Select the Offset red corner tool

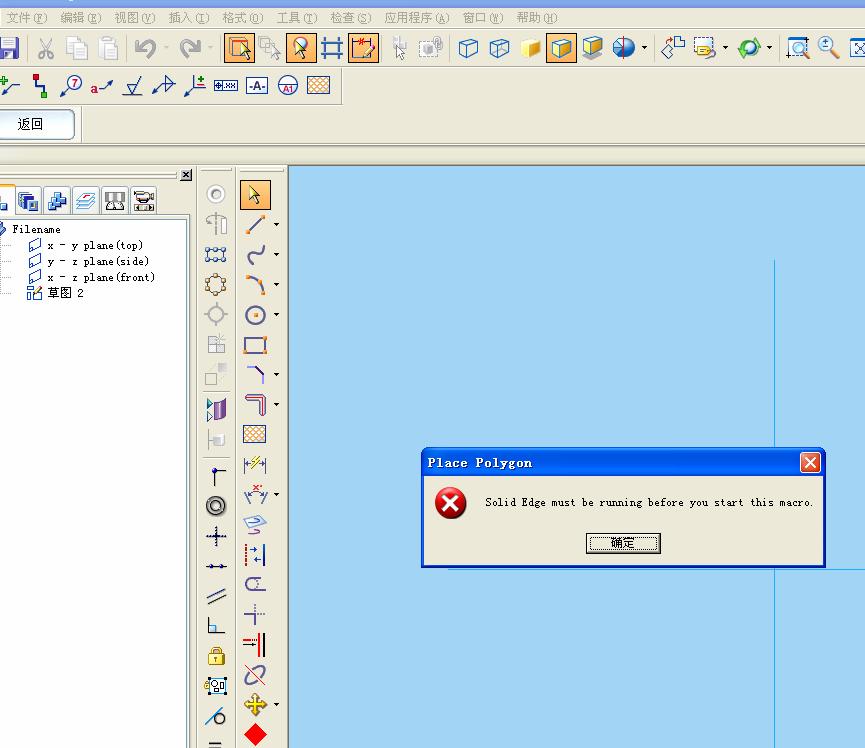point(255,404)
